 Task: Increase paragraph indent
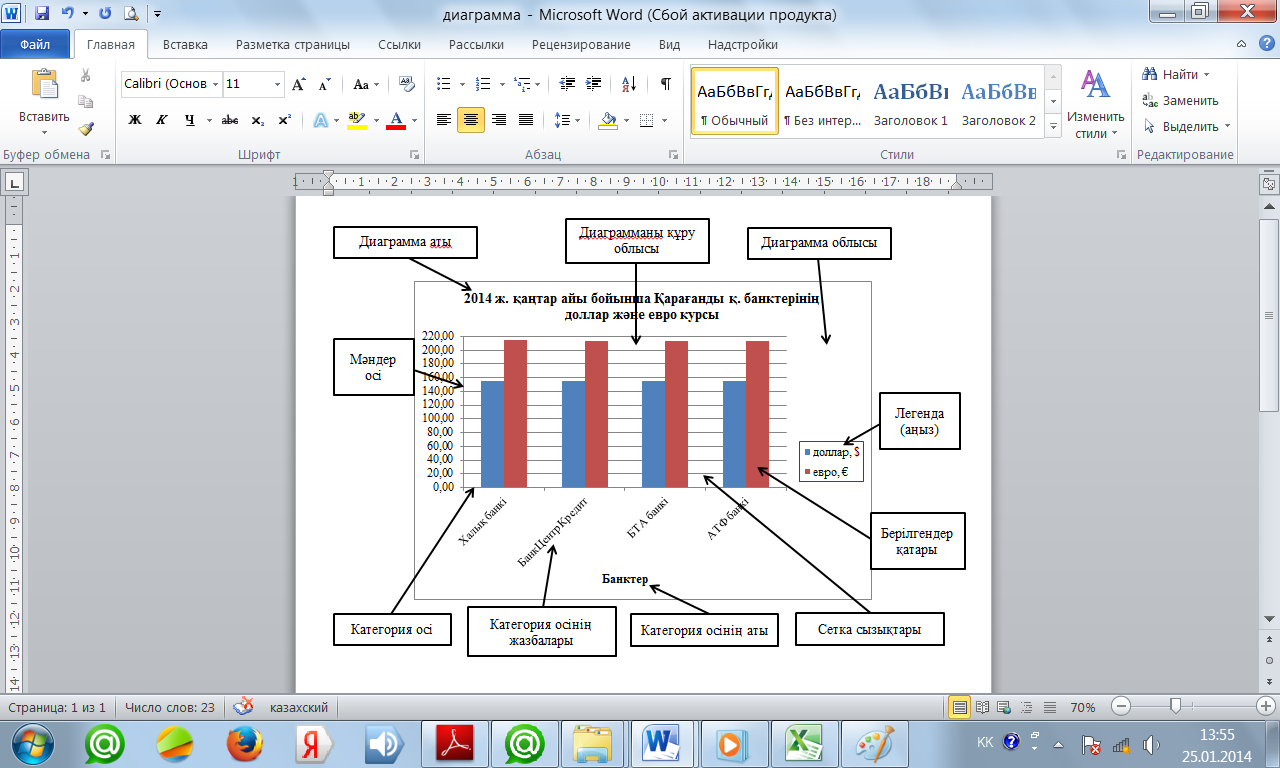coord(594,84)
